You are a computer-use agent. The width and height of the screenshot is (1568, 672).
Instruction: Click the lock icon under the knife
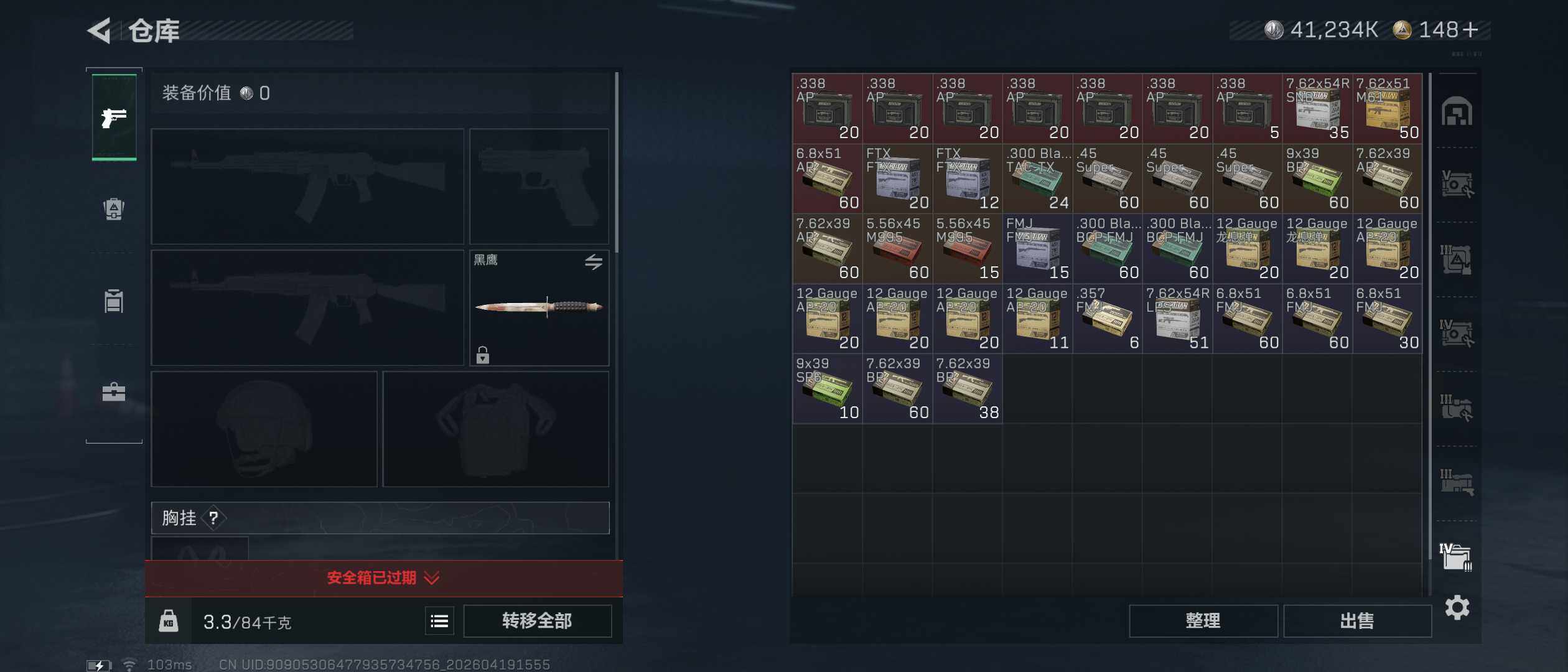click(x=483, y=355)
